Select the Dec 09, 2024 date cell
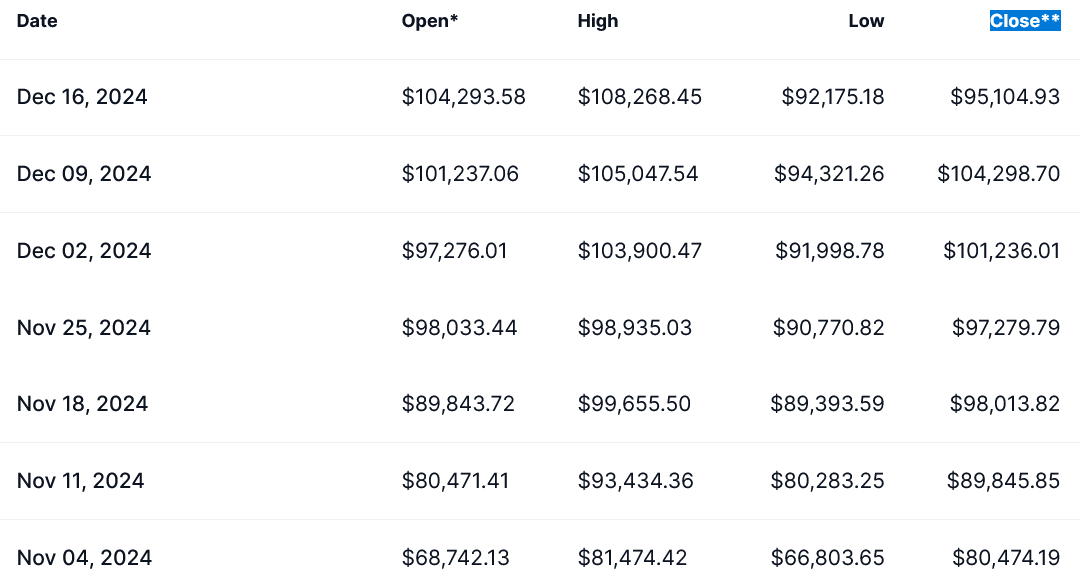The width and height of the screenshot is (1080, 583). tap(84, 174)
